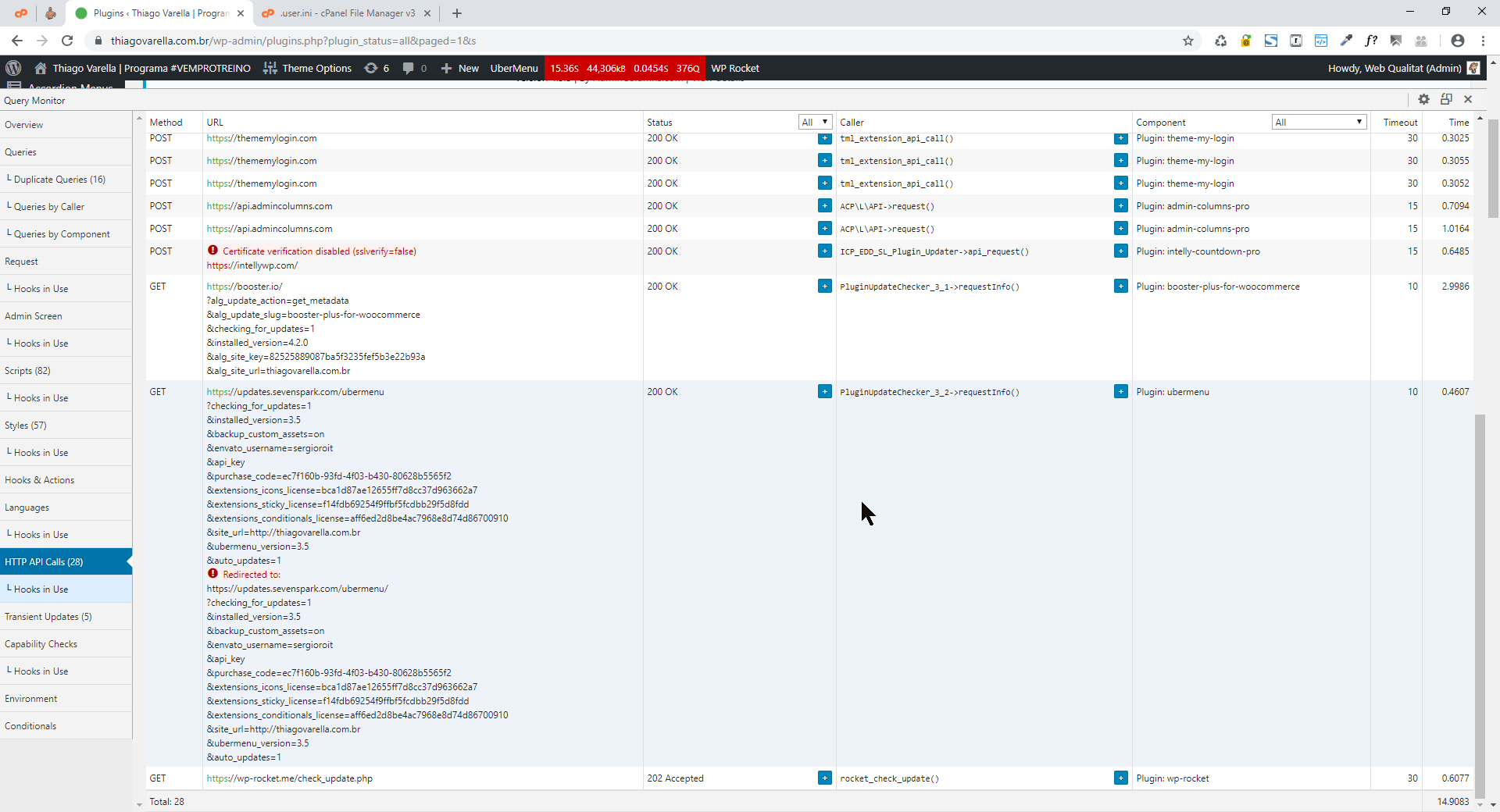Viewport: 1500px width, 812px height.
Task: Open the New content menu in admin bar
Action: point(460,68)
